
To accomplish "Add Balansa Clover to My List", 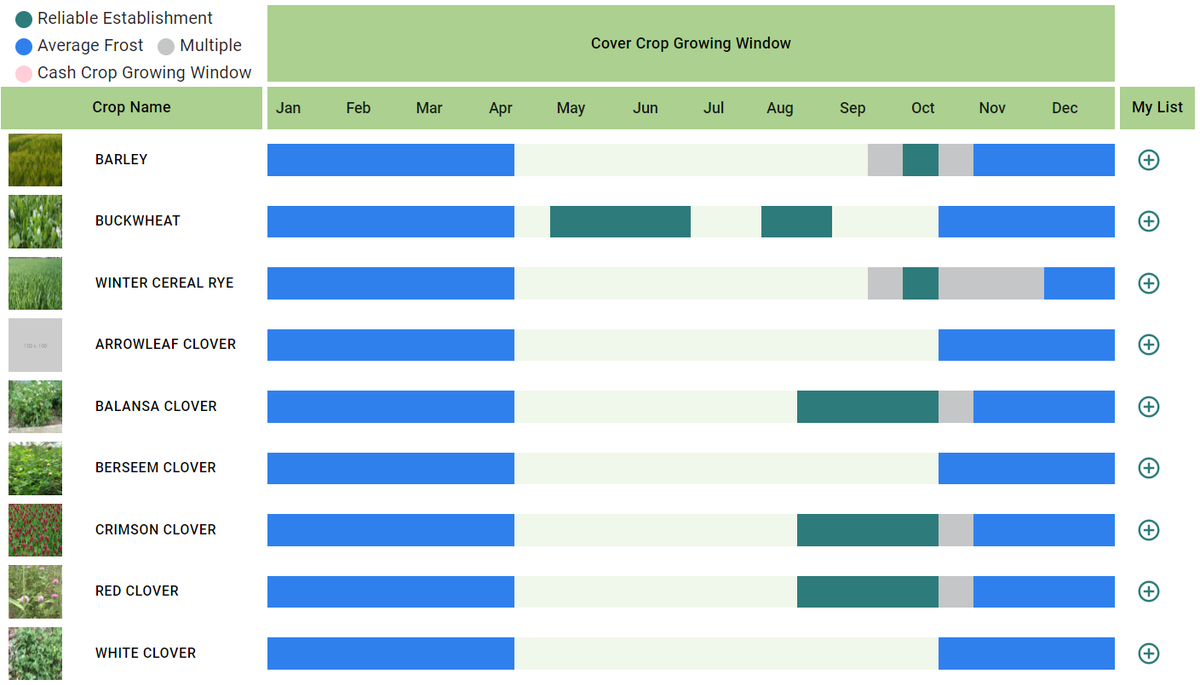I will (x=1148, y=406).
